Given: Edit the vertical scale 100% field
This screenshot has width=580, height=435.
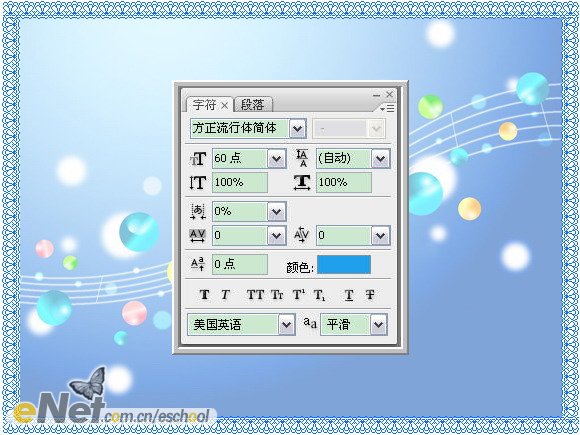Looking at the screenshot, I should click(240, 182).
